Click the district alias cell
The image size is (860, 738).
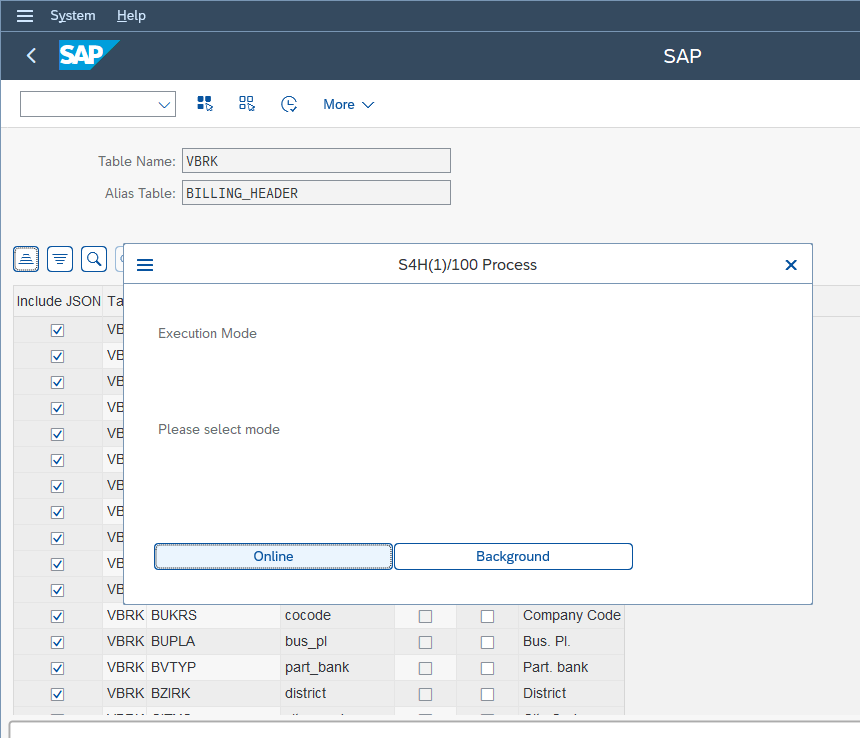pos(337,694)
